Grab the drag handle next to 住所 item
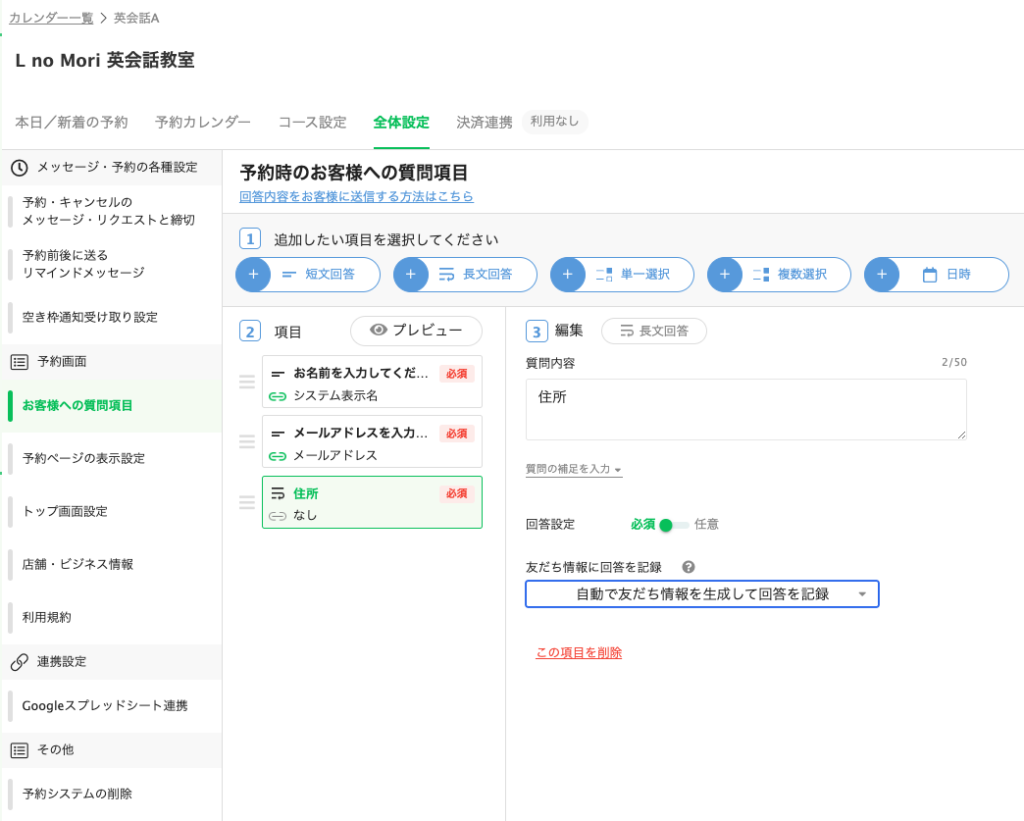1024x821 pixels. 247,502
